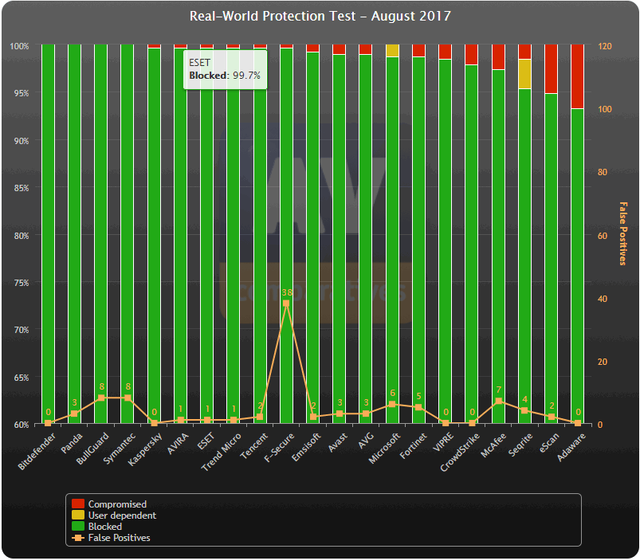Toggle the User dependent legend entry
This screenshot has width=640, height=560.
[x=114, y=515]
